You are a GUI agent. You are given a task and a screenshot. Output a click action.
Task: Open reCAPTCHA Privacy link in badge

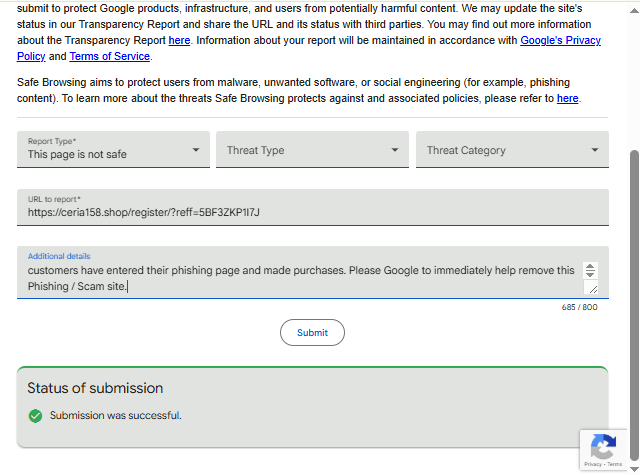(593, 465)
